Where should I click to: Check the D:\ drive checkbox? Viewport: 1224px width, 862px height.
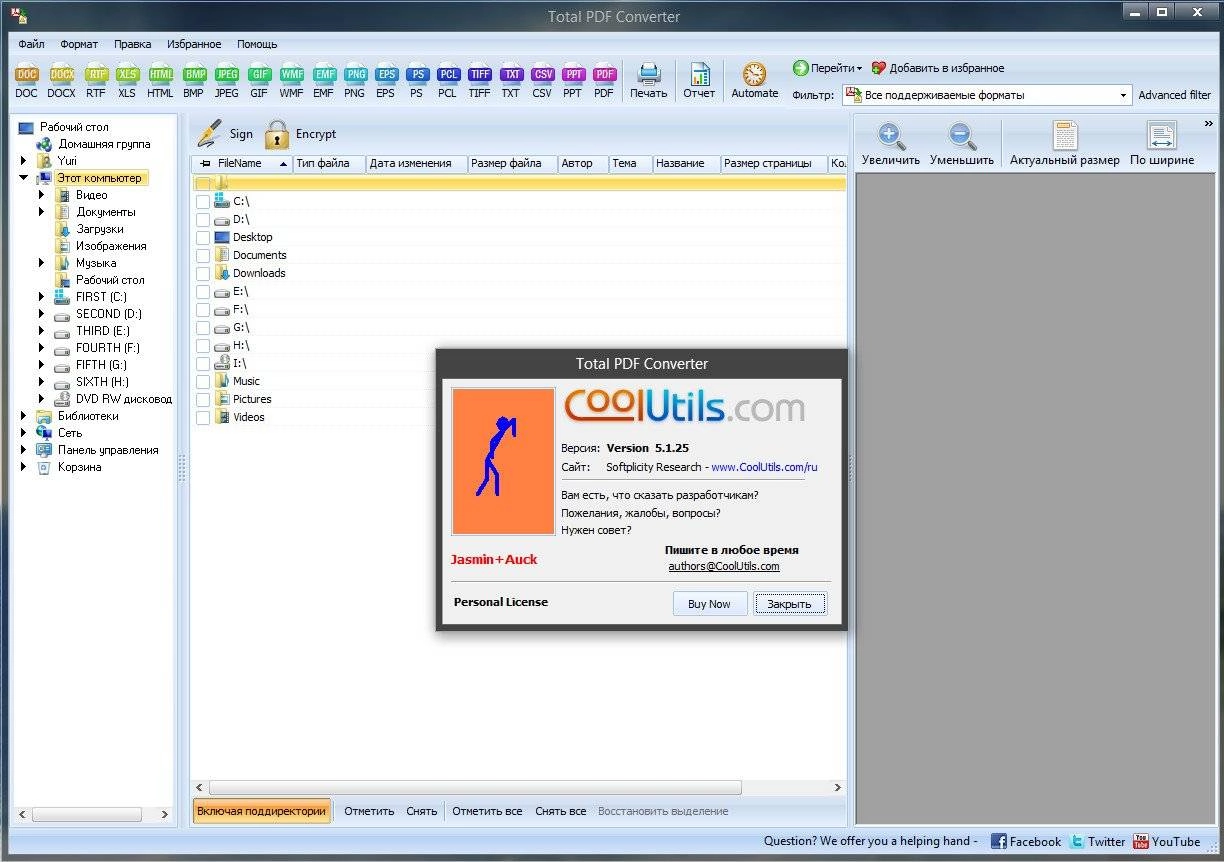203,220
